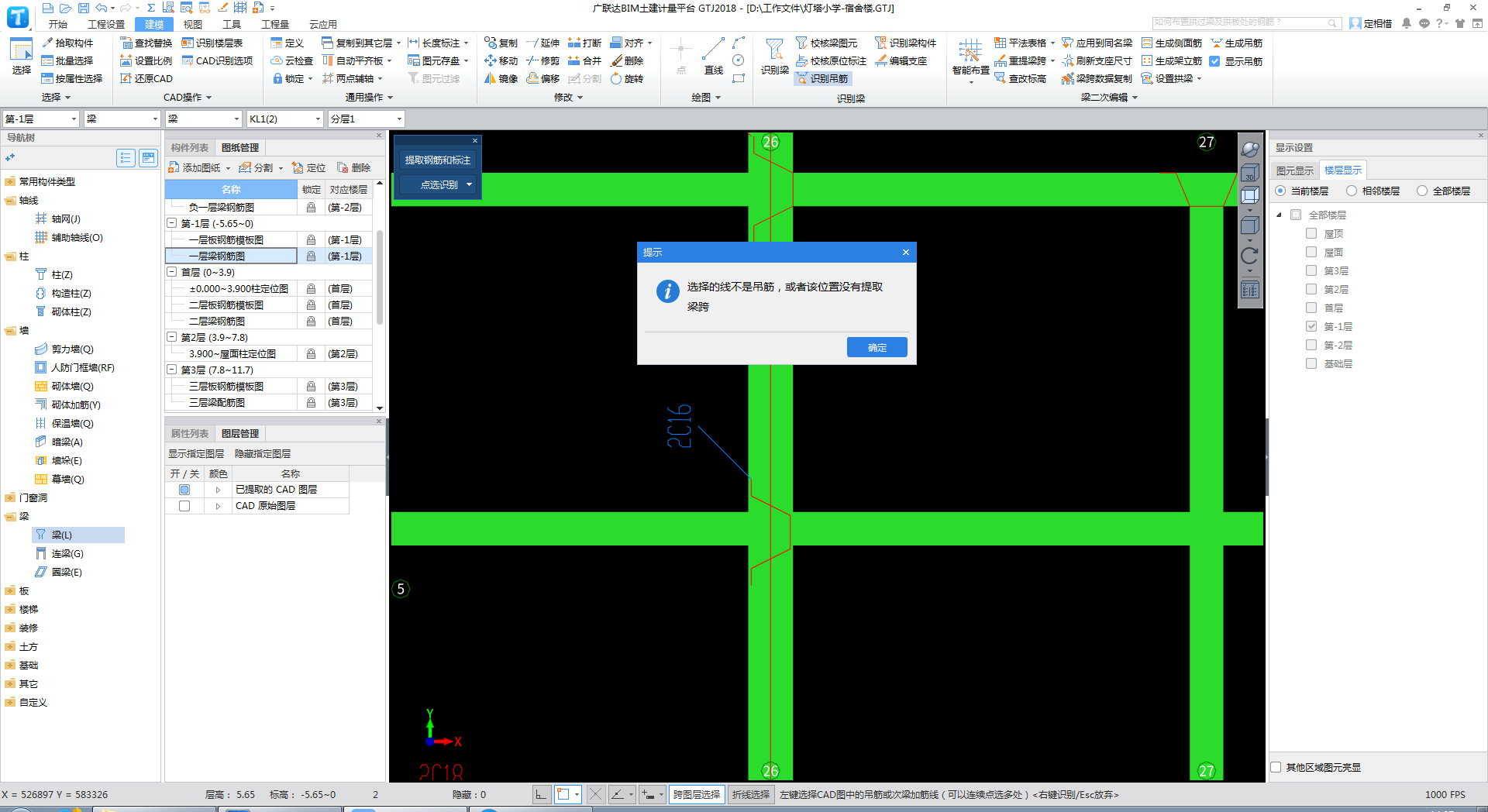Click the help search input field

coord(1246,23)
